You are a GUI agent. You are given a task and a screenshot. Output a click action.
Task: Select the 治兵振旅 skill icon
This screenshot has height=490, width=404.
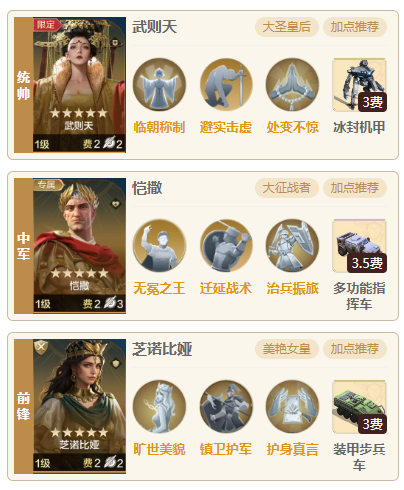[x=292, y=246]
